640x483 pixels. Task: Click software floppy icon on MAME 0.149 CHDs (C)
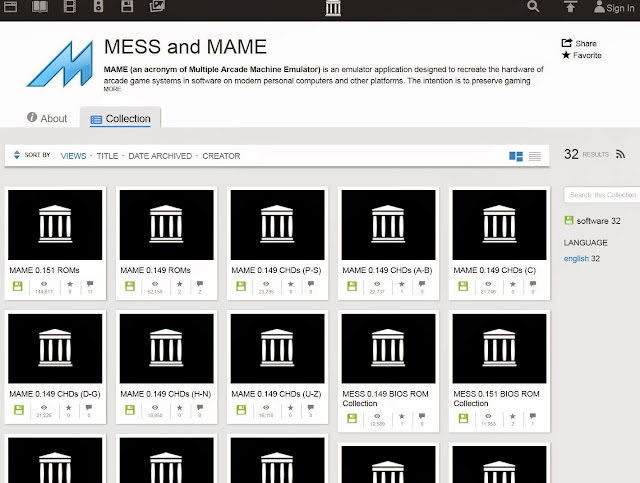click(463, 286)
